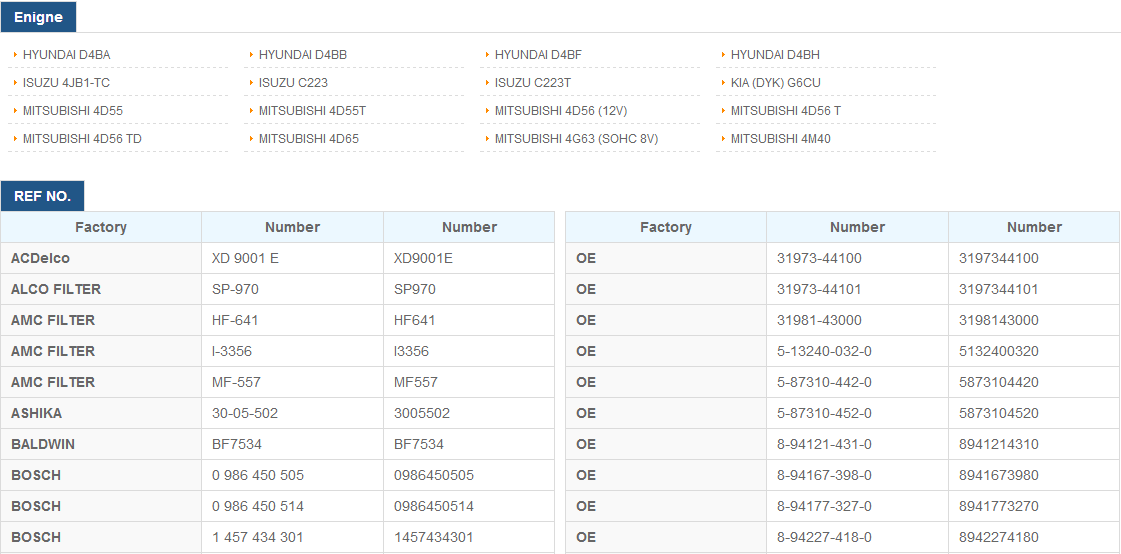Open the MITSUBISHI 4D65 engine link

[309, 138]
